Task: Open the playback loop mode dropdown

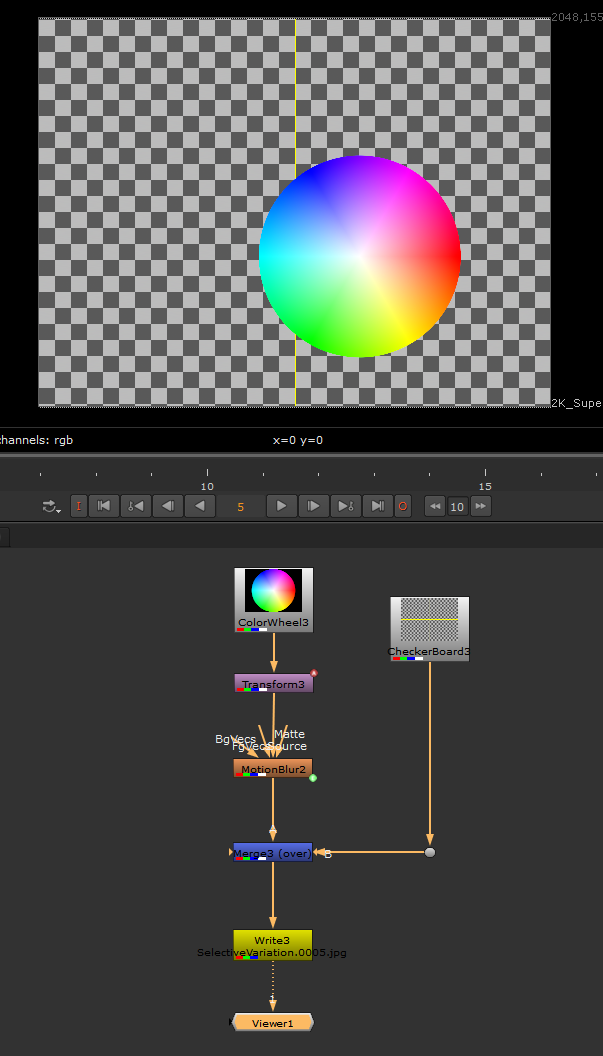Action: 51,507
